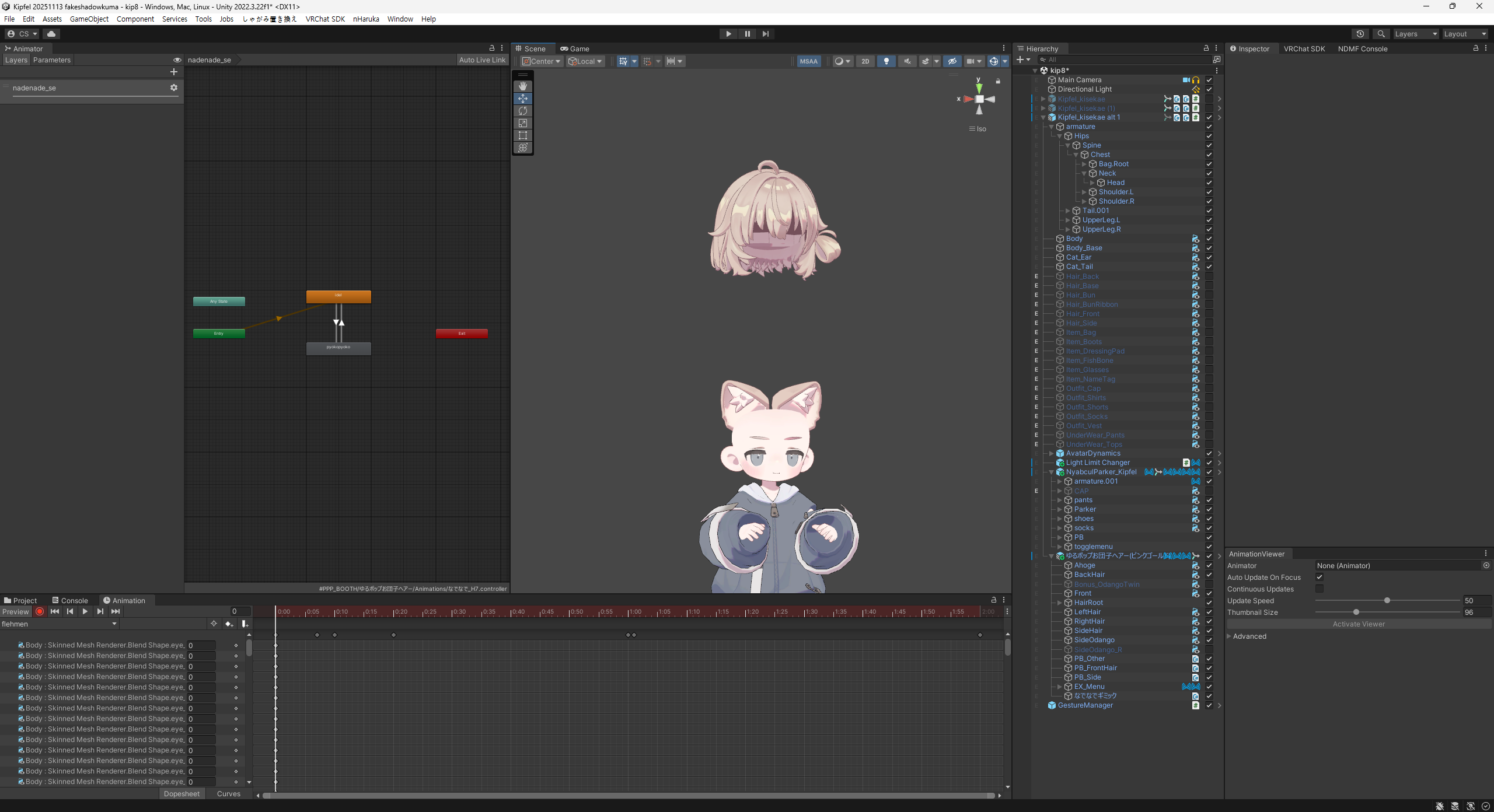The width and height of the screenshot is (1494, 812).
Task: Toggle the 2D scene view mode
Action: point(865,61)
